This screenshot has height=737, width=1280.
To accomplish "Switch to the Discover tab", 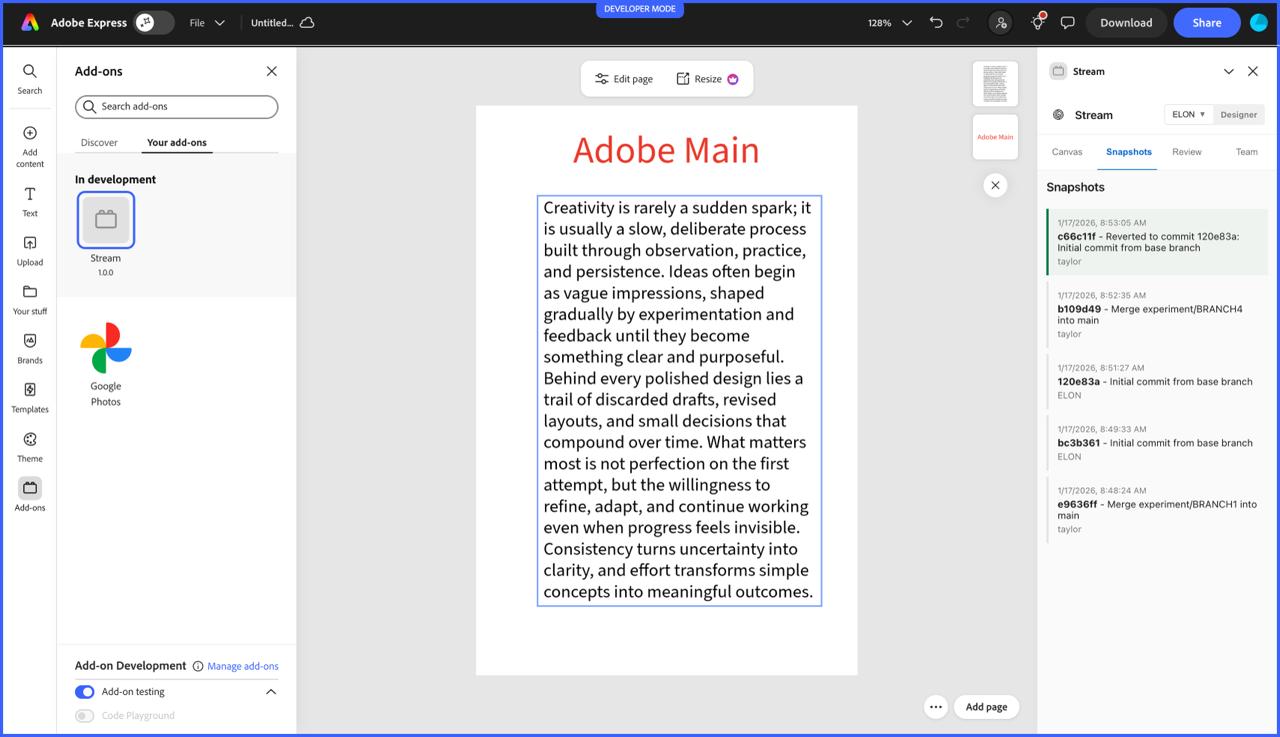I will pos(99,142).
